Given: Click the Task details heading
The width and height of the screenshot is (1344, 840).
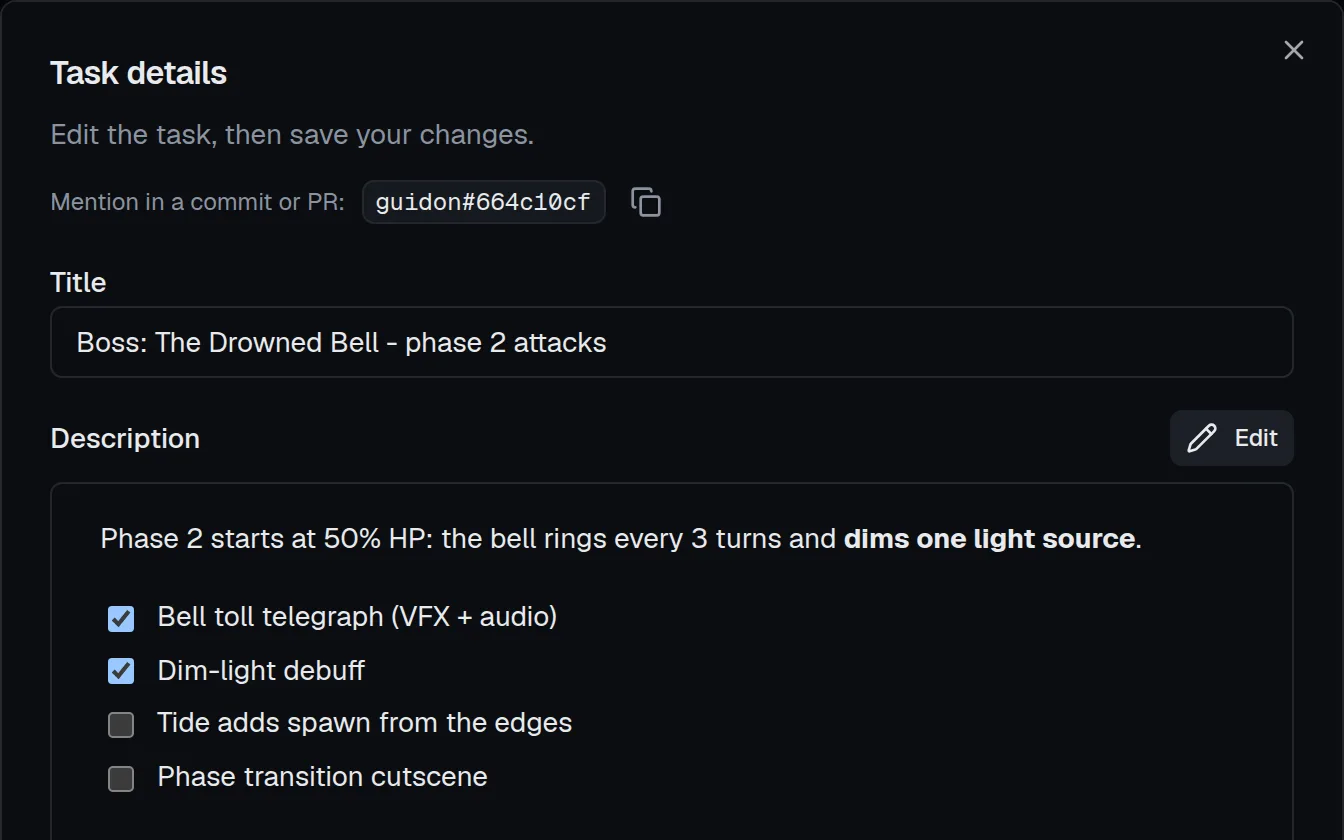Looking at the screenshot, I should point(139,73).
